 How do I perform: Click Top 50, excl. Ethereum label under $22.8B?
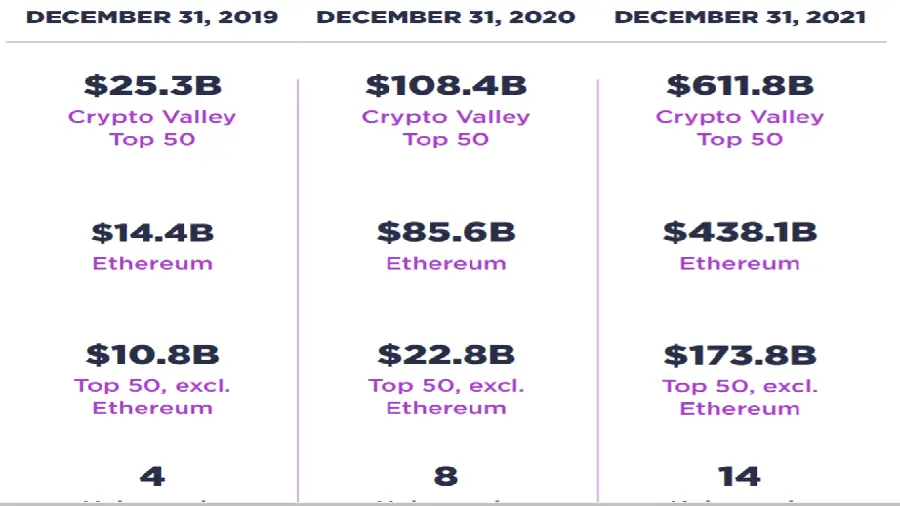[x=446, y=397]
